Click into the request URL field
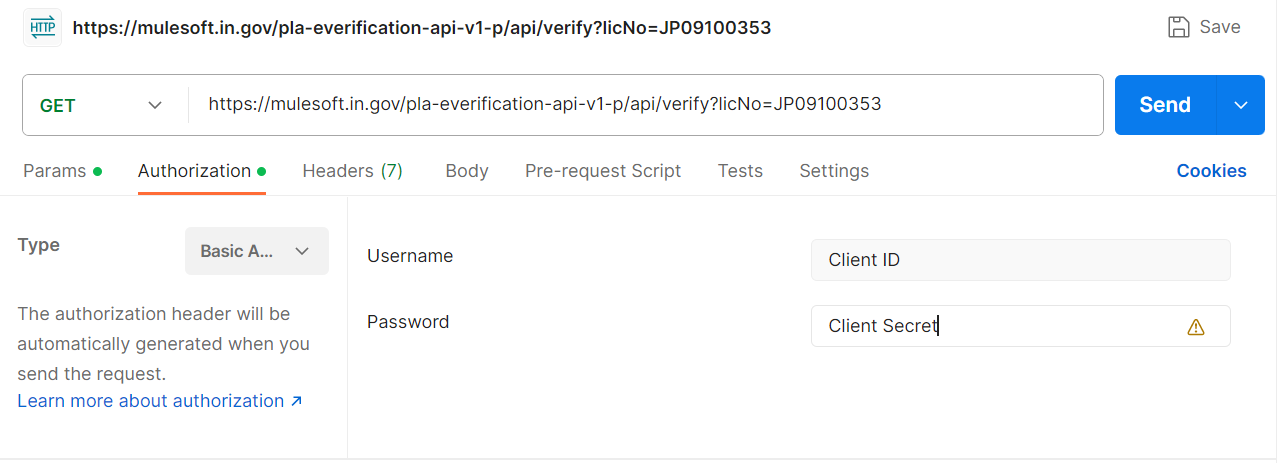 click(x=640, y=105)
